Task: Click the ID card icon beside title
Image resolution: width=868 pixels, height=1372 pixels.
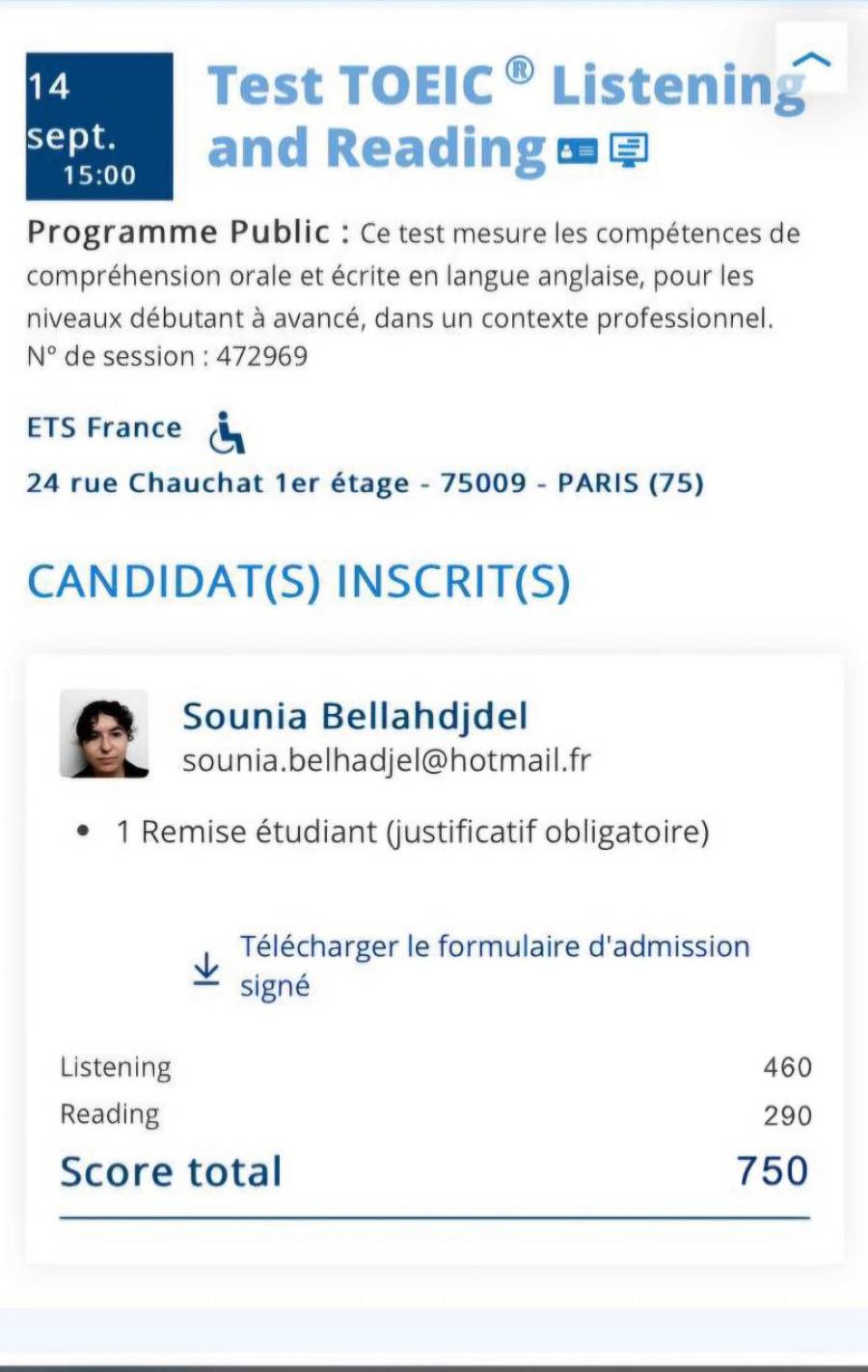Action: tap(578, 151)
